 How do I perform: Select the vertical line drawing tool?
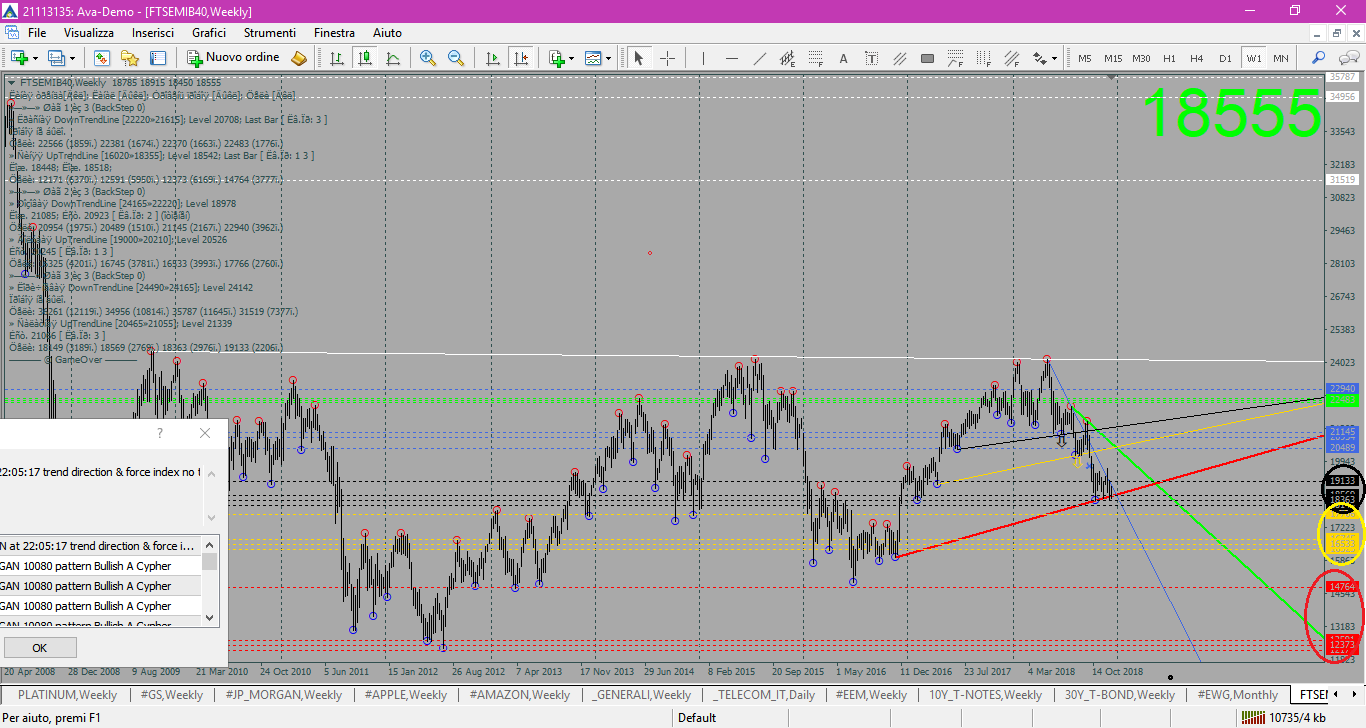coord(703,58)
